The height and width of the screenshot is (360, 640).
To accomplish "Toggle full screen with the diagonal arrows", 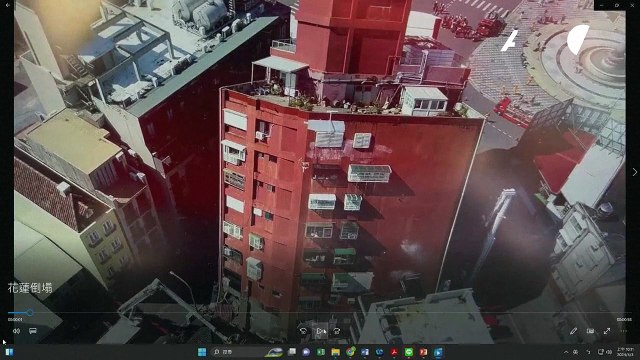I will pos(607,331).
